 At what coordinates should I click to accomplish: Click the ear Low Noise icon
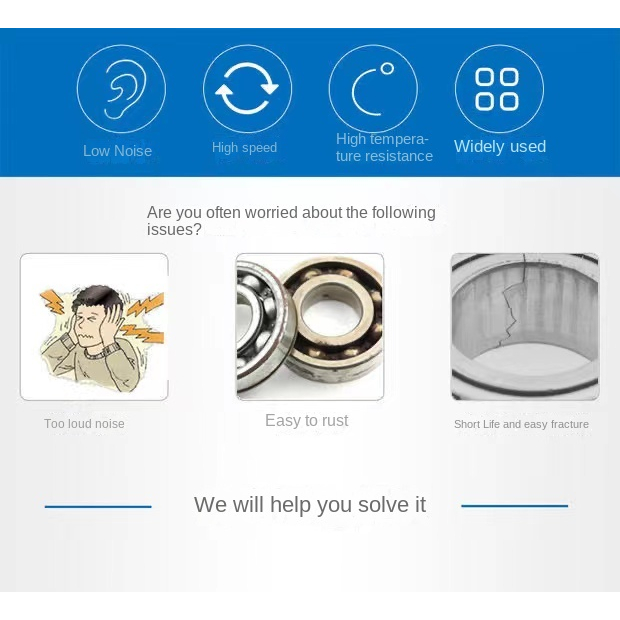click(x=121, y=89)
